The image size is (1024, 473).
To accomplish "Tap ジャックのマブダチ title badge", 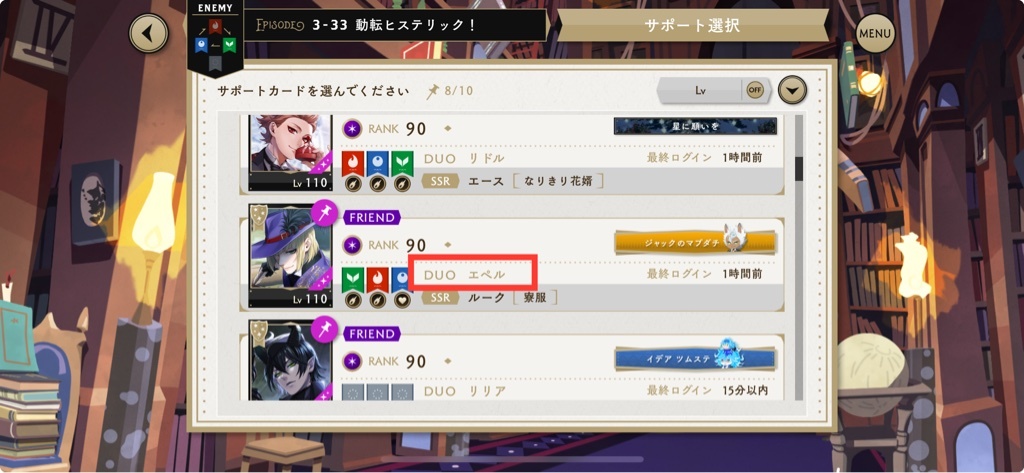I will (x=696, y=242).
